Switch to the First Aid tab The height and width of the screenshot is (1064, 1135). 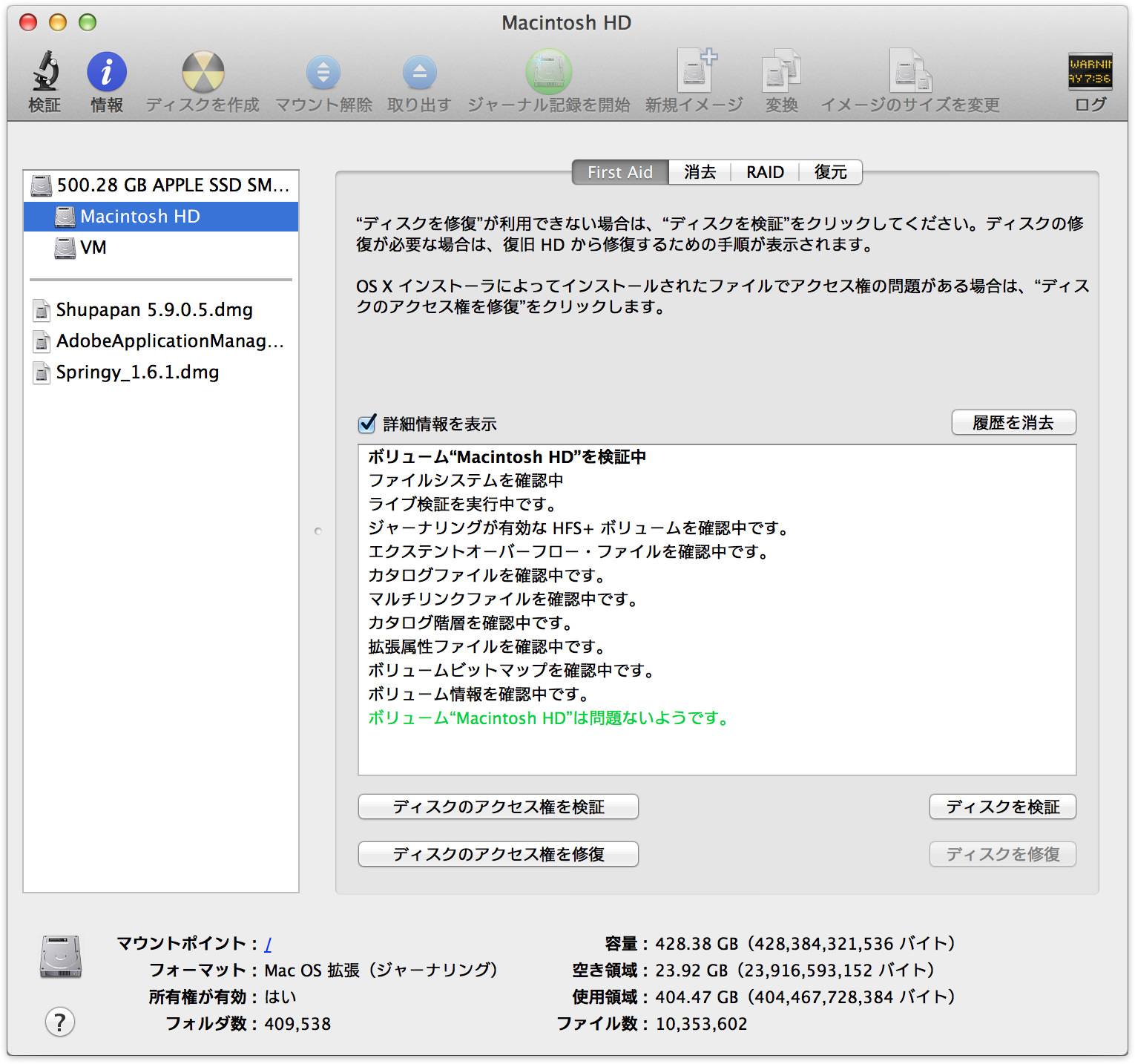click(620, 172)
